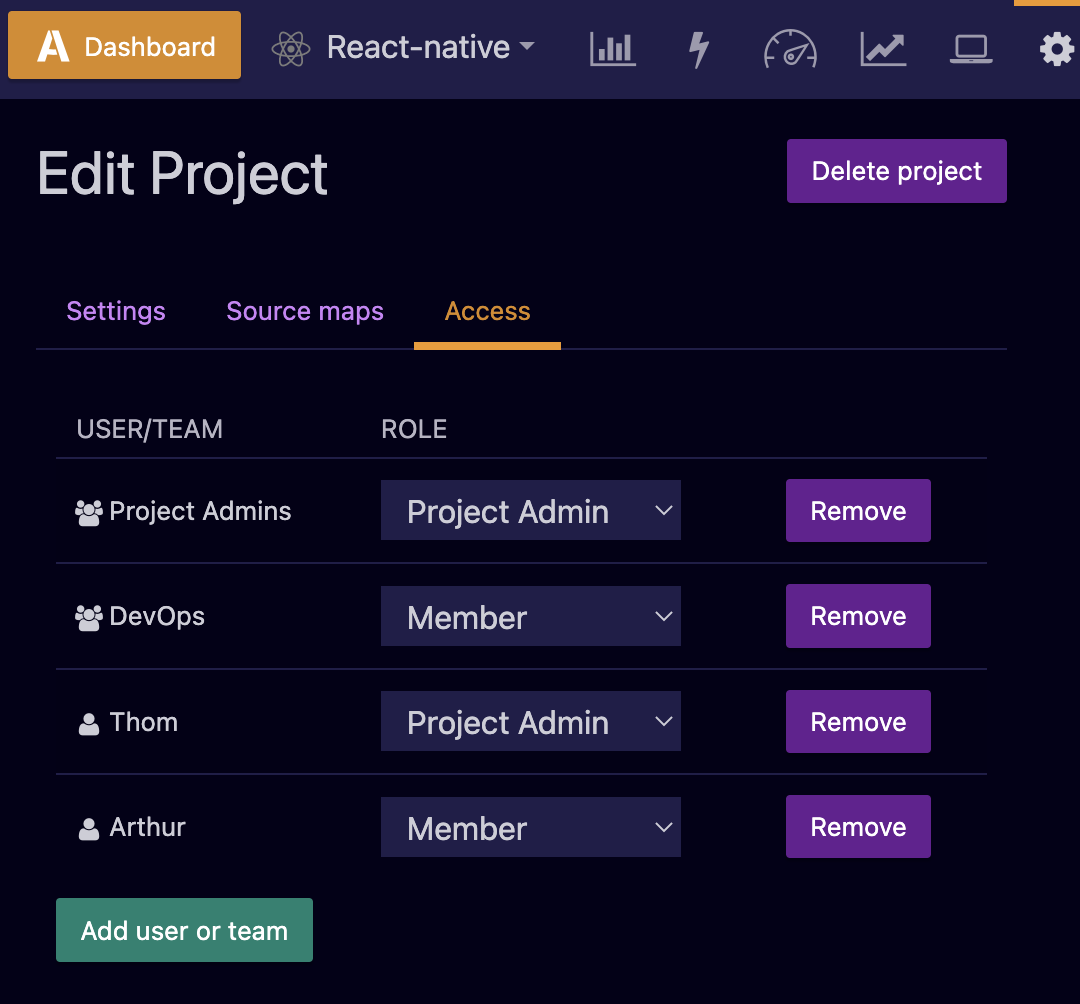Screen dimensions: 1080x1004
Task: Open the gear settings icon
Action: pyautogui.click(x=1057, y=50)
